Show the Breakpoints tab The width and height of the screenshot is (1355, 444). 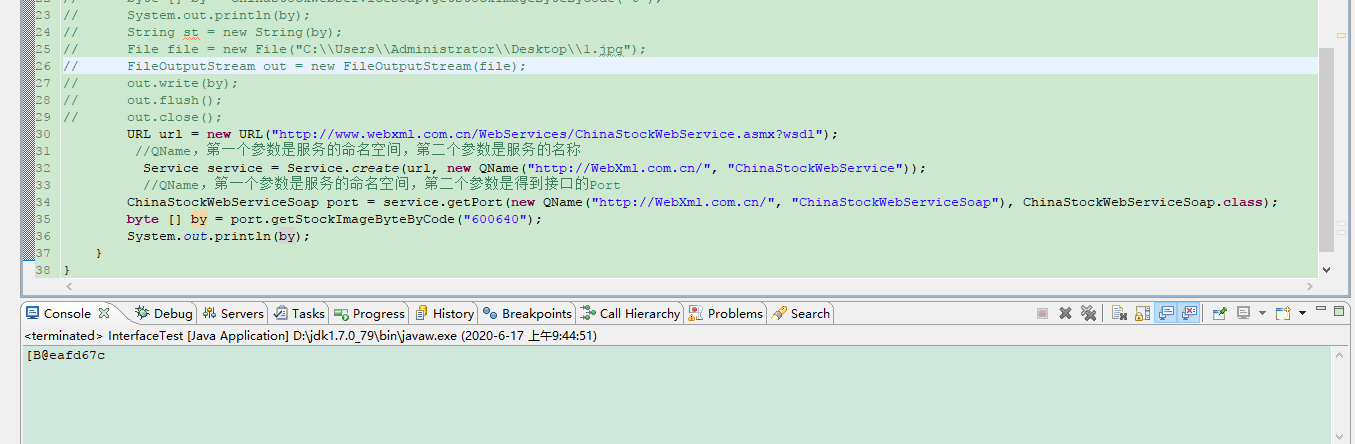click(x=527, y=313)
